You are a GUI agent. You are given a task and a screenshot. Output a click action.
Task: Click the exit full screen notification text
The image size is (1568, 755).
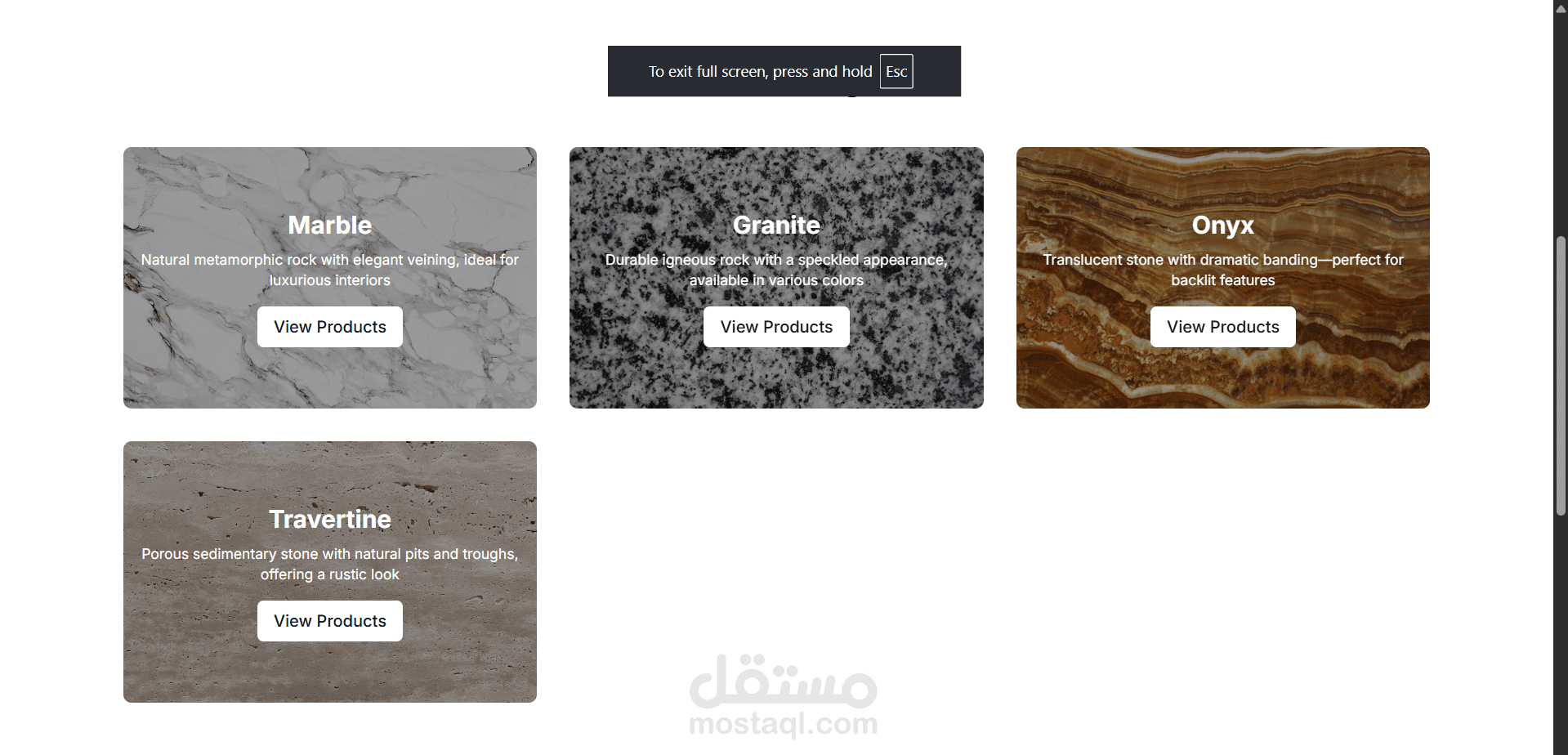(x=760, y=71)
